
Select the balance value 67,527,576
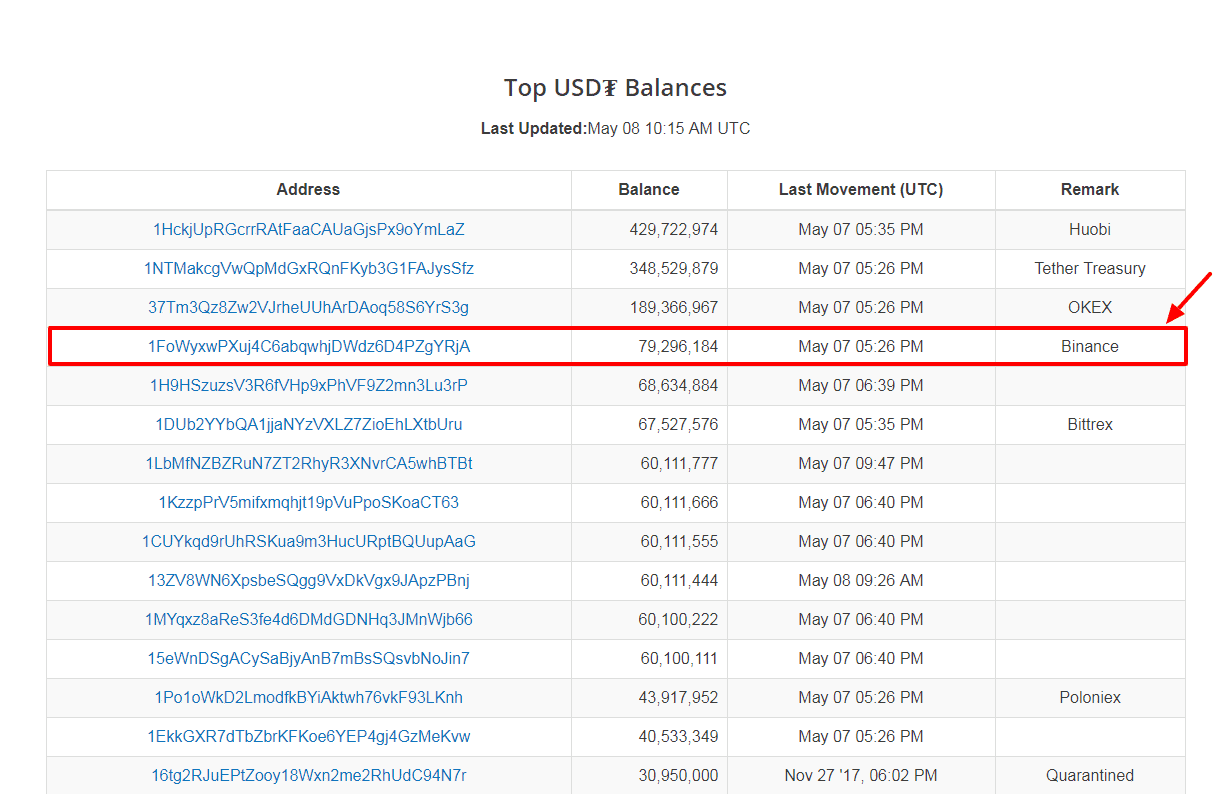click(678, 425)
